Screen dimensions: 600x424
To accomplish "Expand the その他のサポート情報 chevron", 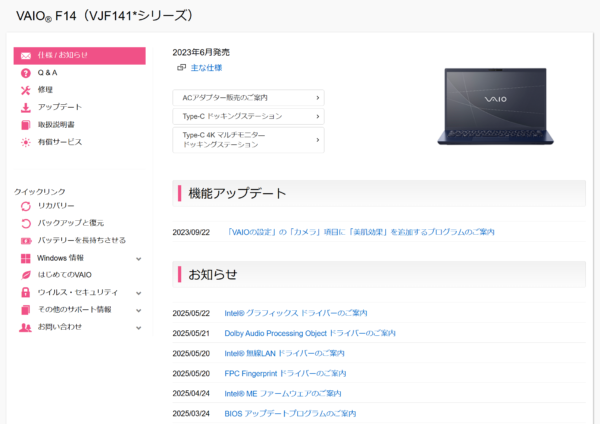I will (139, 310).
